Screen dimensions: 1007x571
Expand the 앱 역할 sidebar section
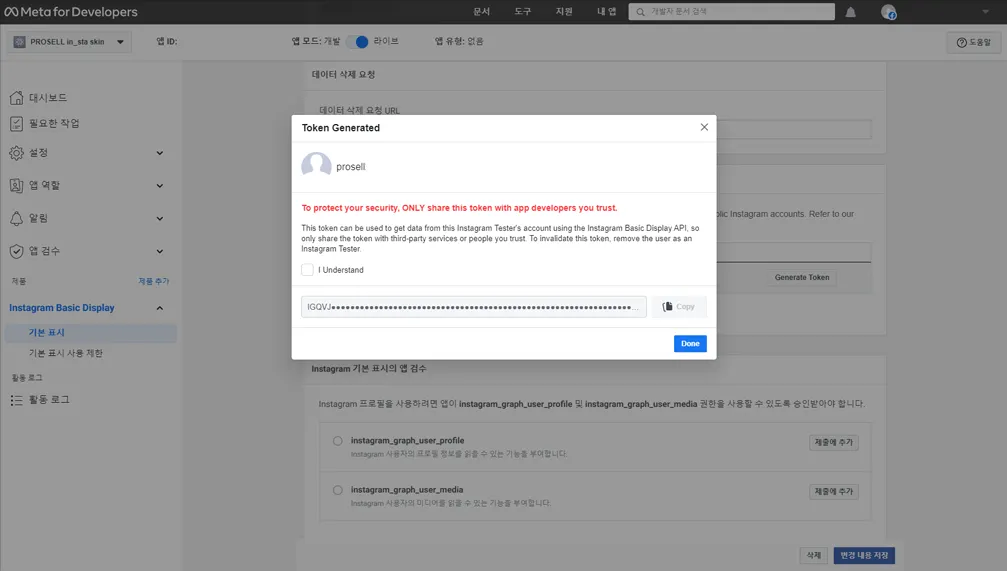[160, 186]
